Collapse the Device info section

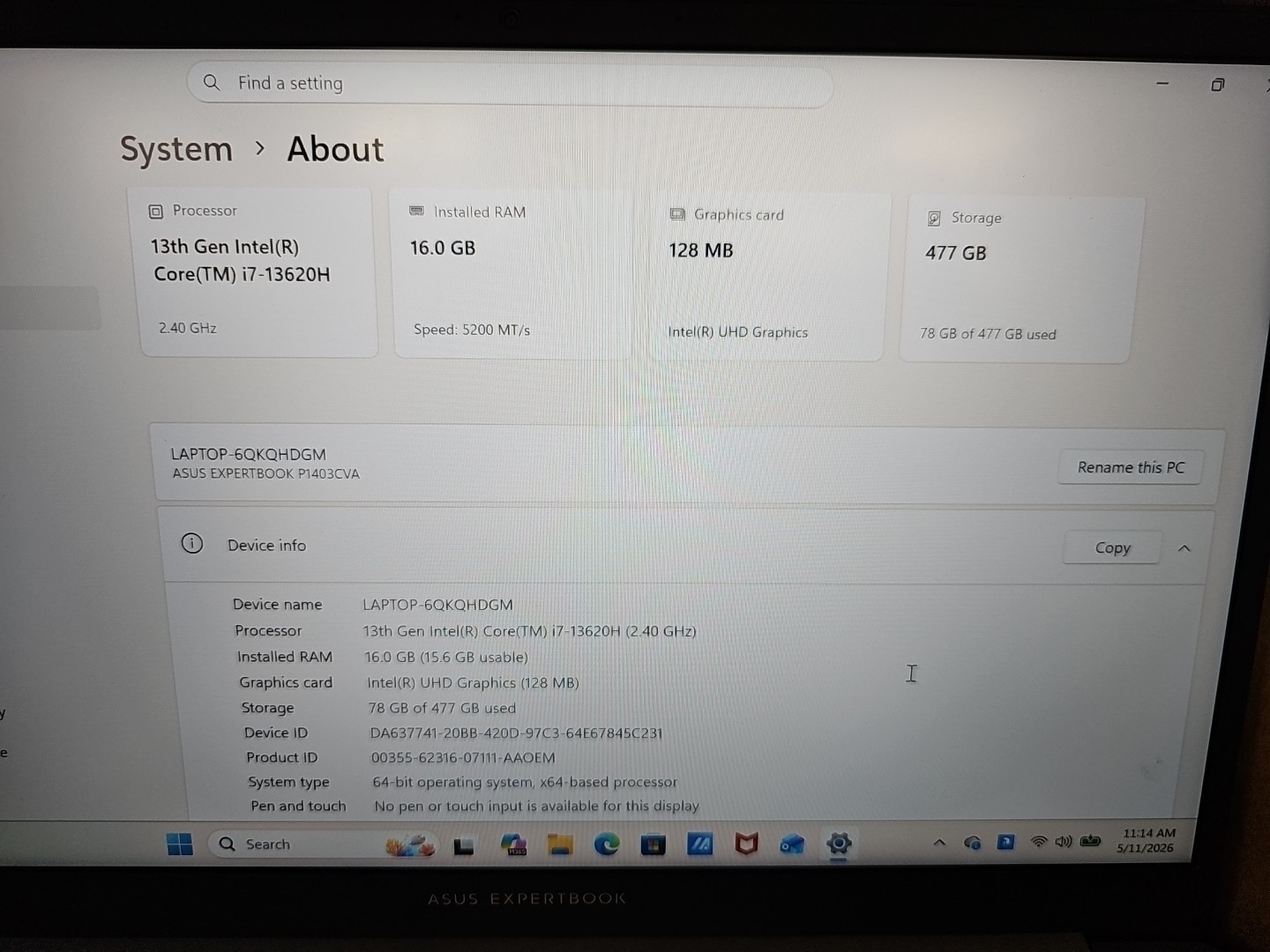point(1184,548)
